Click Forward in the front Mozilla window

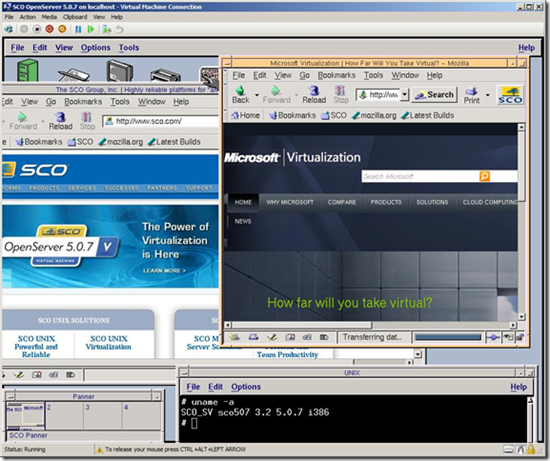[x=277, y=95]
